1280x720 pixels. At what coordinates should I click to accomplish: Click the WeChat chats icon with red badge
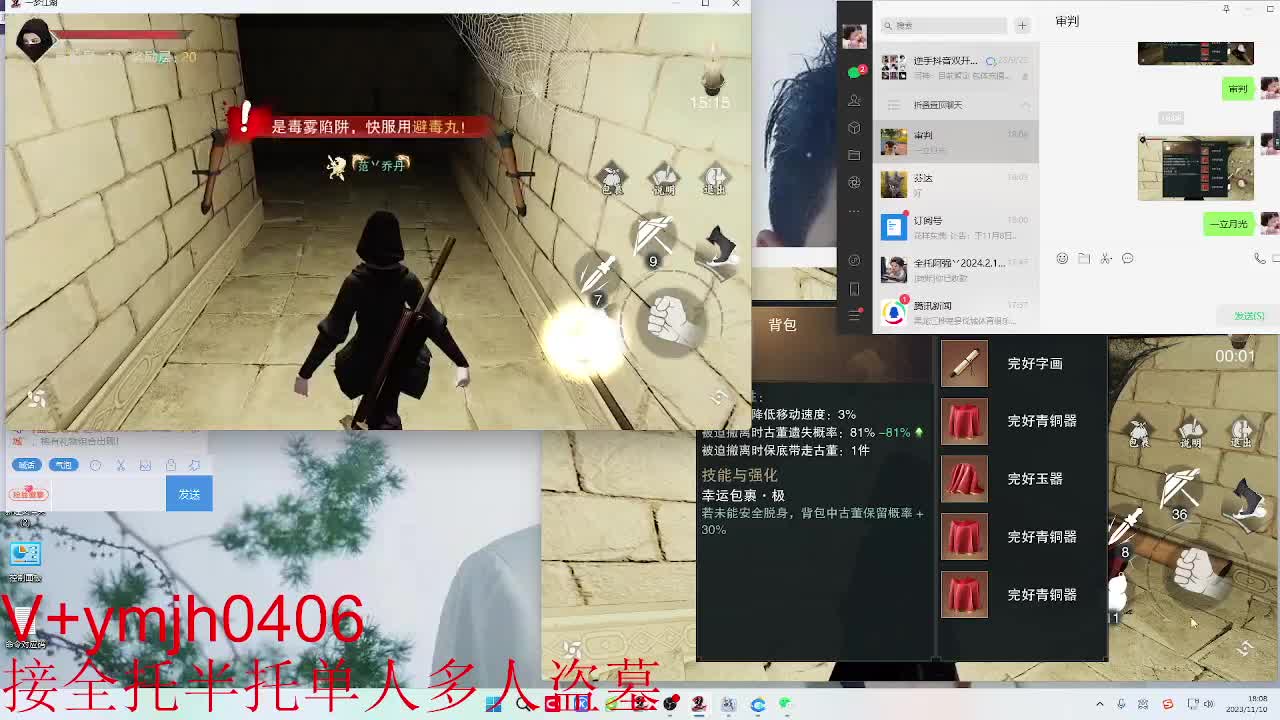coord(855,72)
